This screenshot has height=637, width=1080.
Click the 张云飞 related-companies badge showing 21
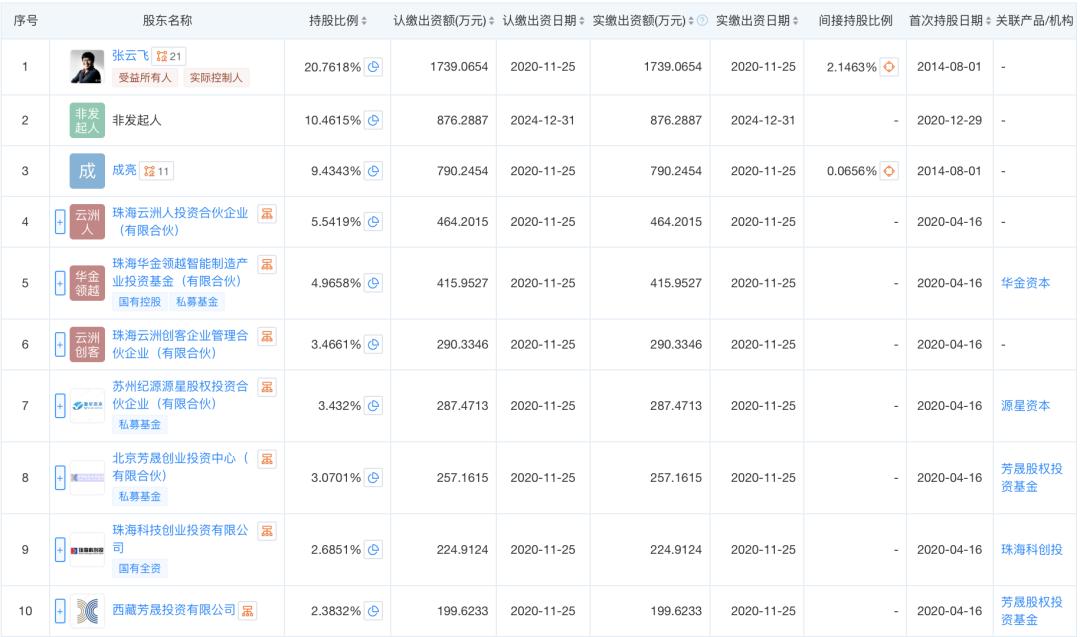click(x=169, y=56)
